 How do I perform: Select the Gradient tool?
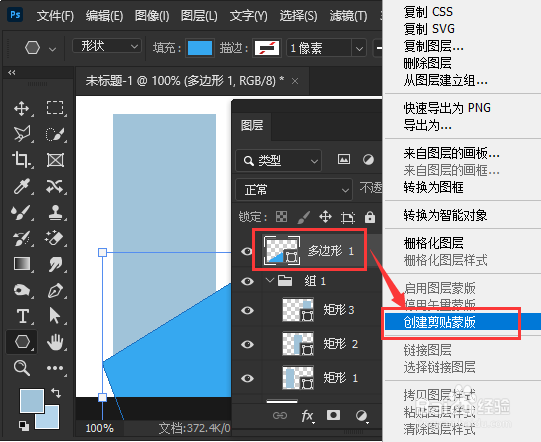pos(22,264)
